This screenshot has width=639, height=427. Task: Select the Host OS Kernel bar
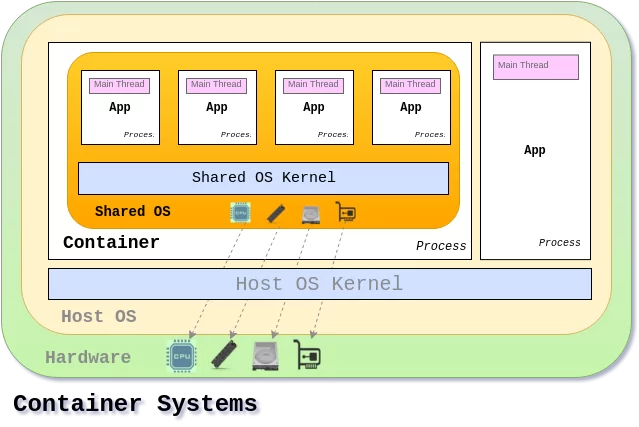[x=320, y=284]
